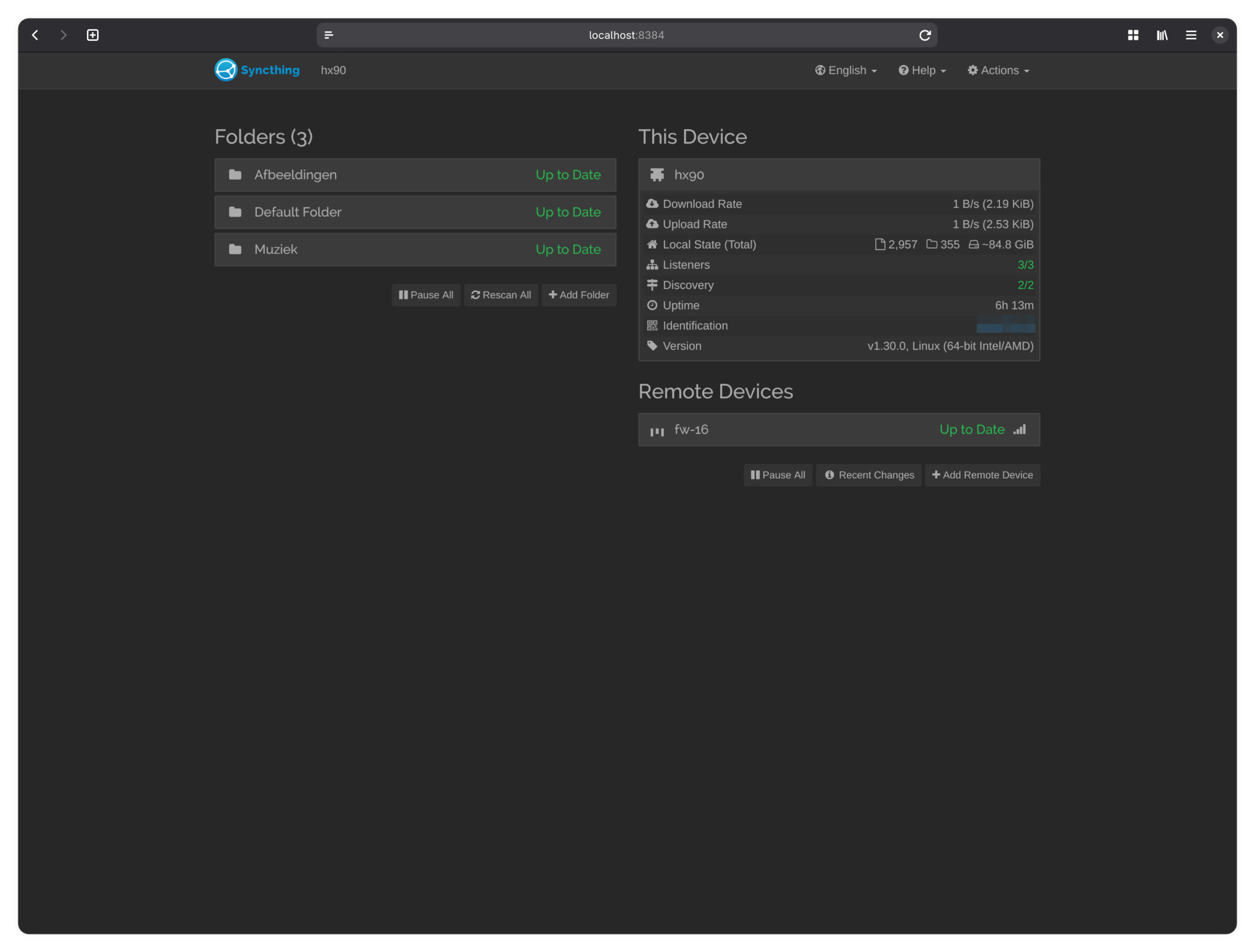Open the browser library icon
Image resolution: width=1255 pixels, height=952 pixels.
pos(1162,35)
